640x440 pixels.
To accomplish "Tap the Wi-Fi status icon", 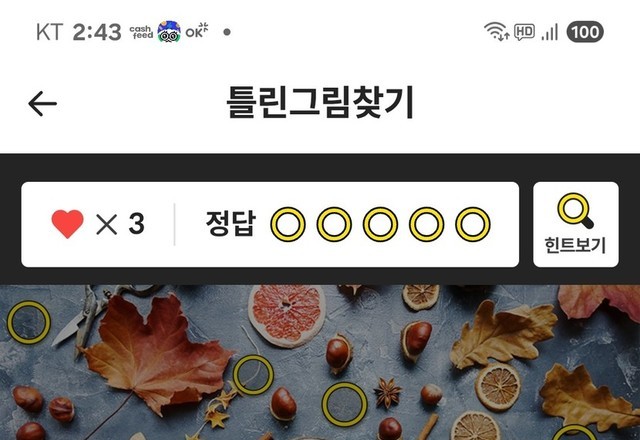I will tap(496, 31).
